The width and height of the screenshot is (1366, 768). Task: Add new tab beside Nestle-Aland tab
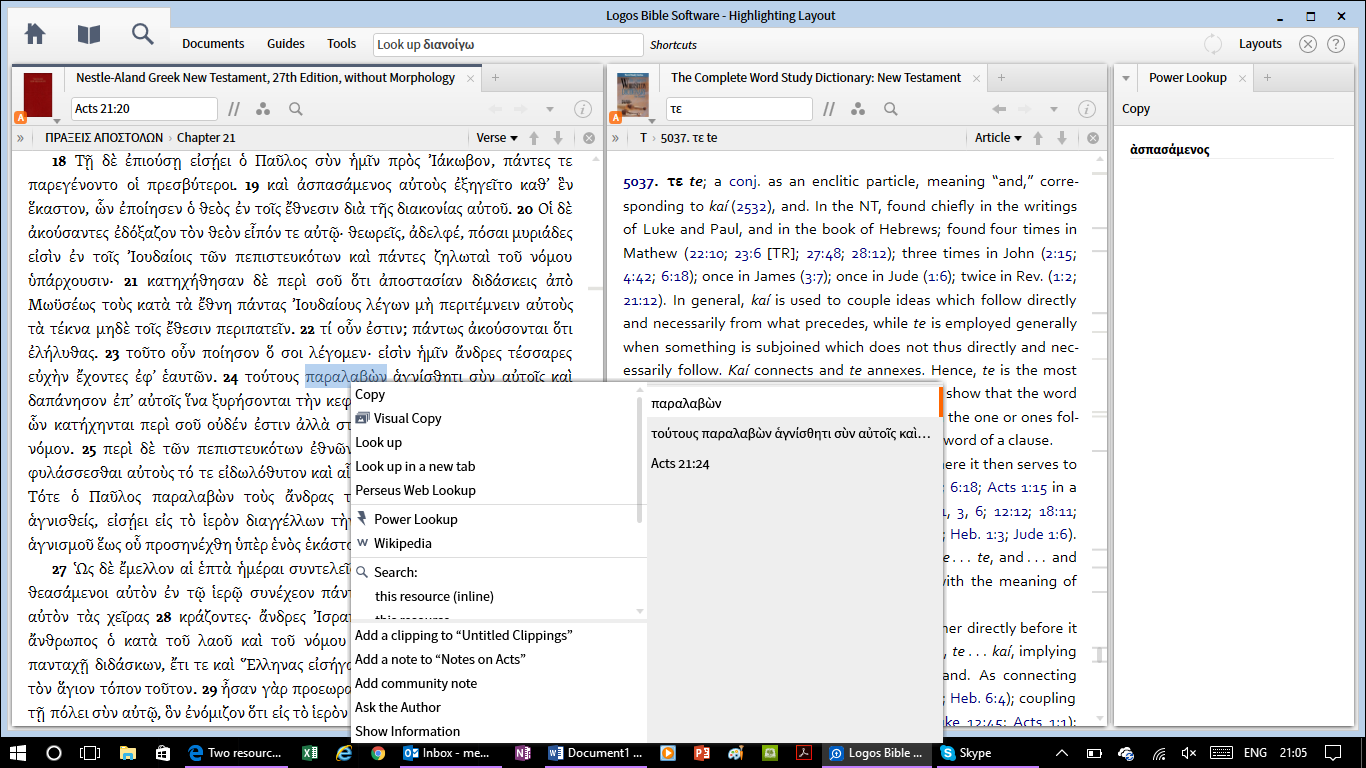coord(495,78)
